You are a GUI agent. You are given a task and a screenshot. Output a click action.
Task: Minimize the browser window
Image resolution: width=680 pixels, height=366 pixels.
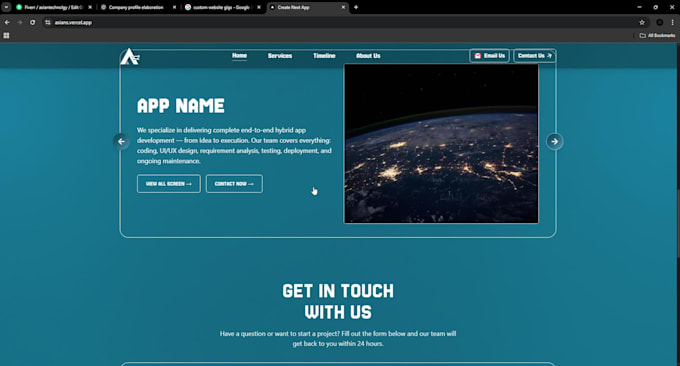(x=639, y=7)
